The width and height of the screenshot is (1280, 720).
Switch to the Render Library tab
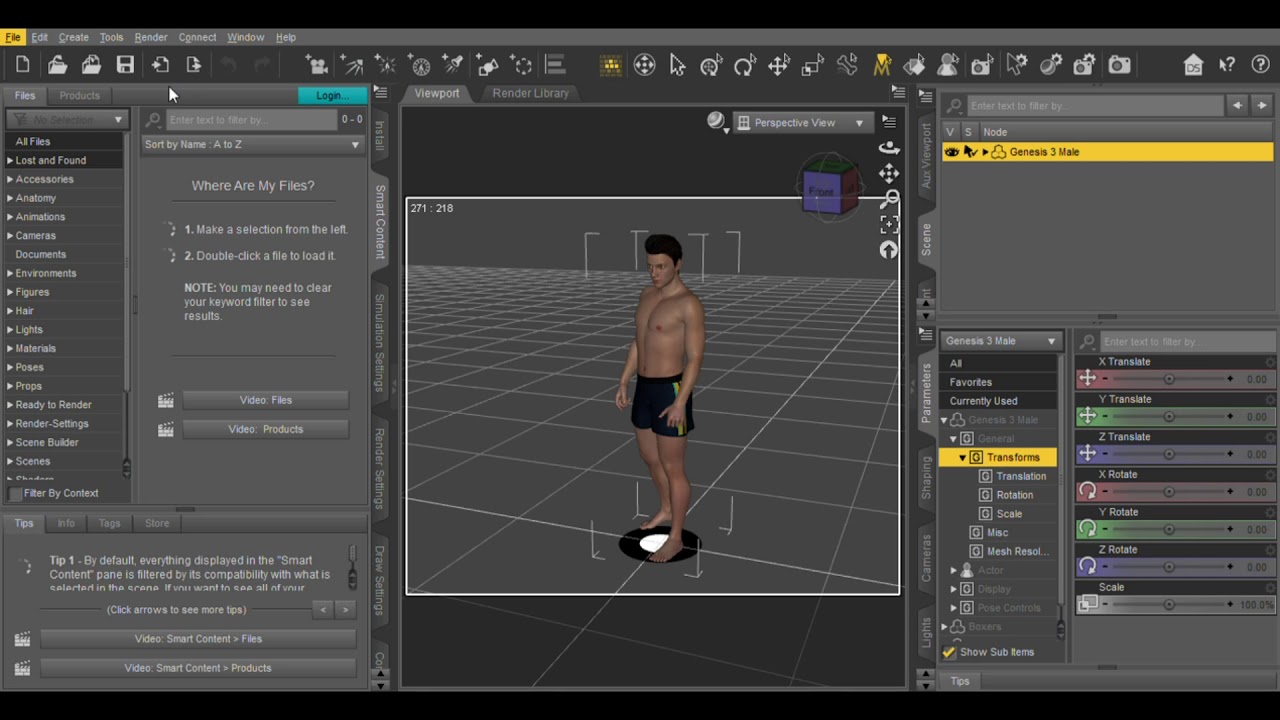pos(530,93)
